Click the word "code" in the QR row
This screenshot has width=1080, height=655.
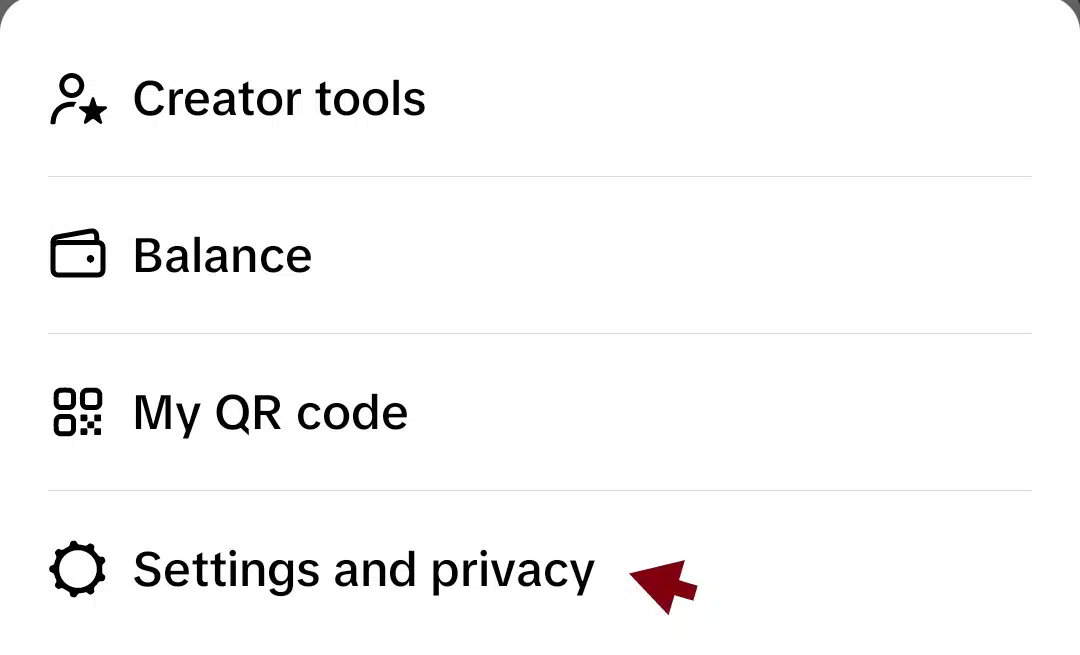(x=352, y=412)
